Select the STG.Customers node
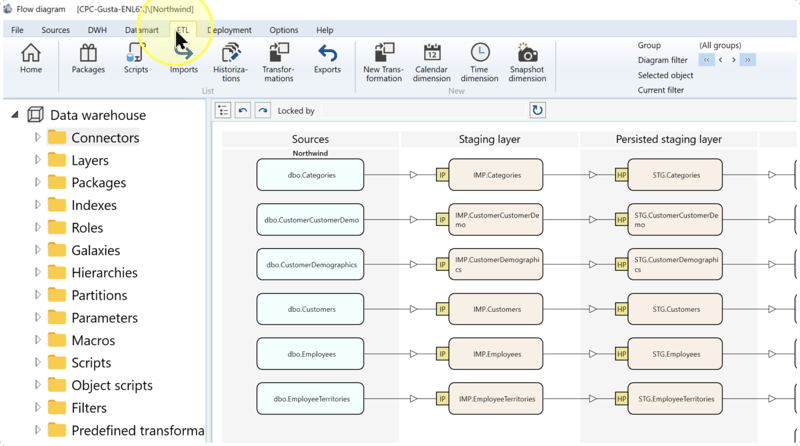 [x=675, y=309]
